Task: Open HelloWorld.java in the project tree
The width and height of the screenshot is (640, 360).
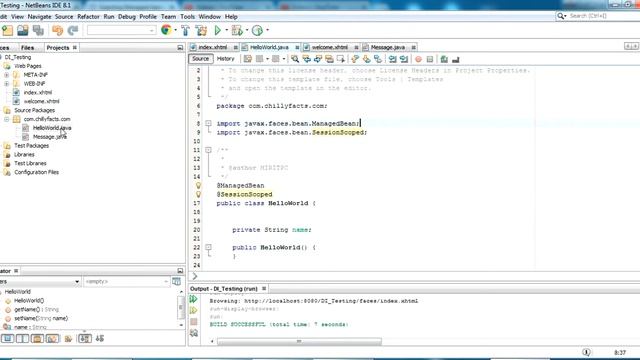Action: (52, 128)
